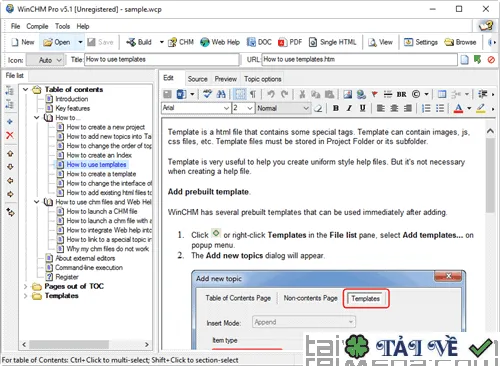Click the Build toolbar button
Viewport: 500px width, 366px height.
point(139,42)
